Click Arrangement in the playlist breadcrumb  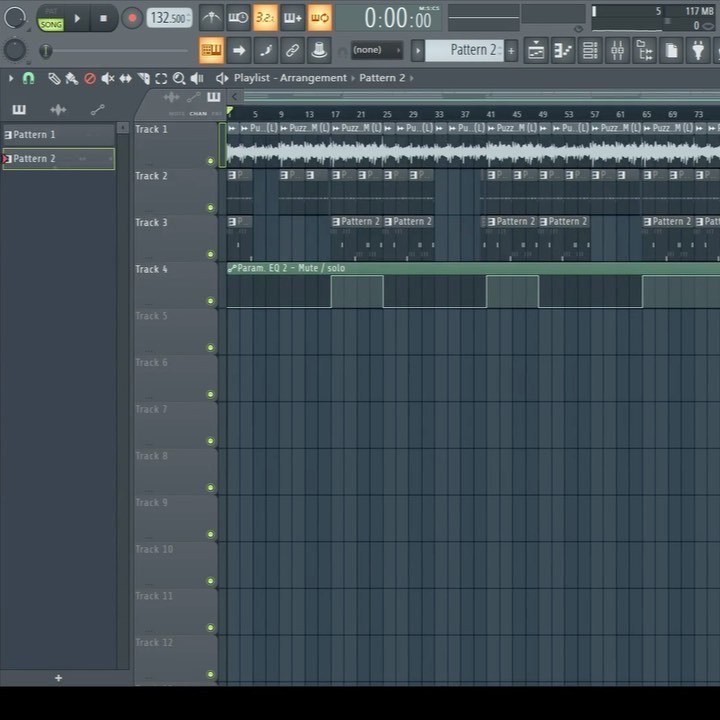[313, 78]
